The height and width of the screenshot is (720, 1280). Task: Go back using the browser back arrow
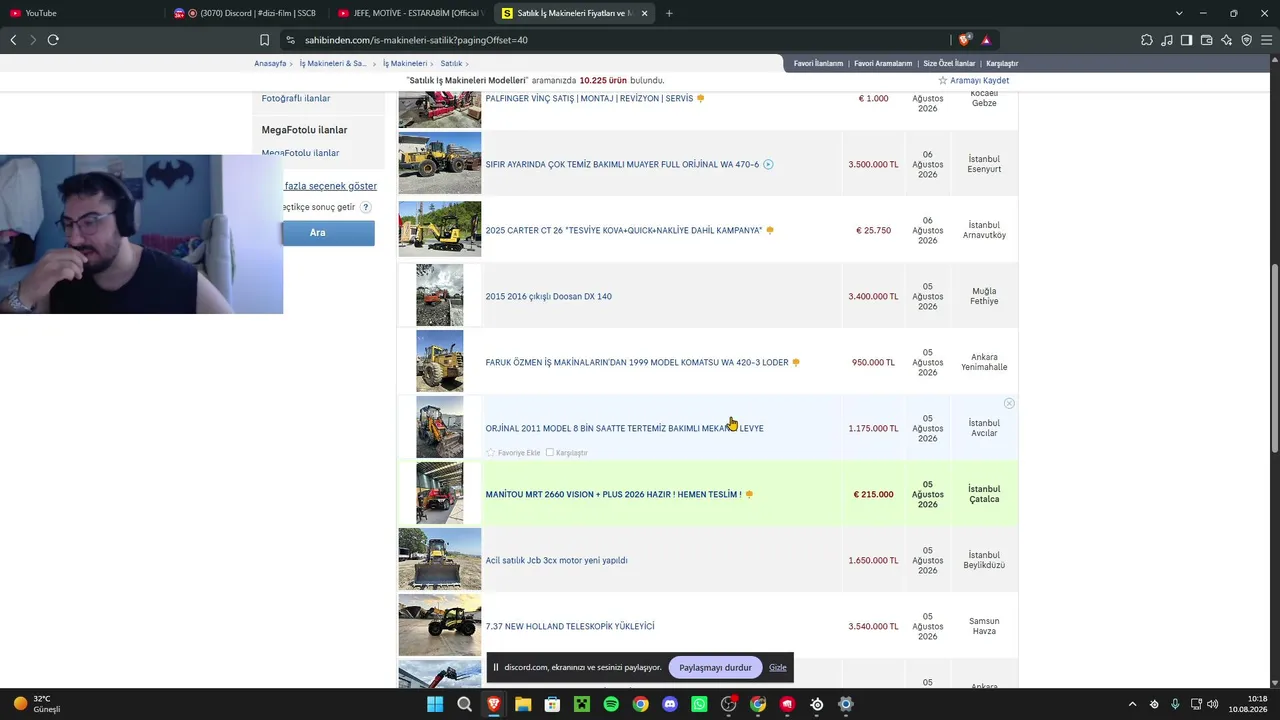tap(13, 40)
